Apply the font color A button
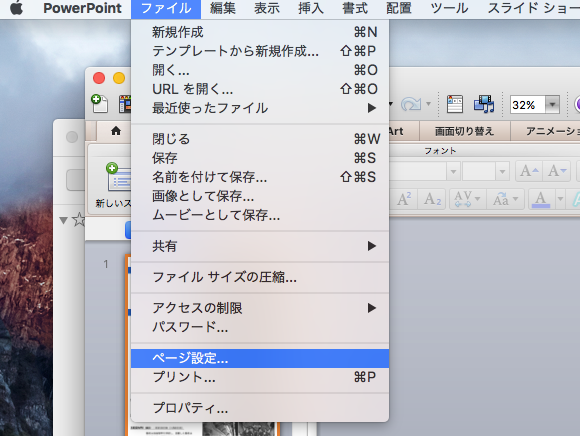 540,199
